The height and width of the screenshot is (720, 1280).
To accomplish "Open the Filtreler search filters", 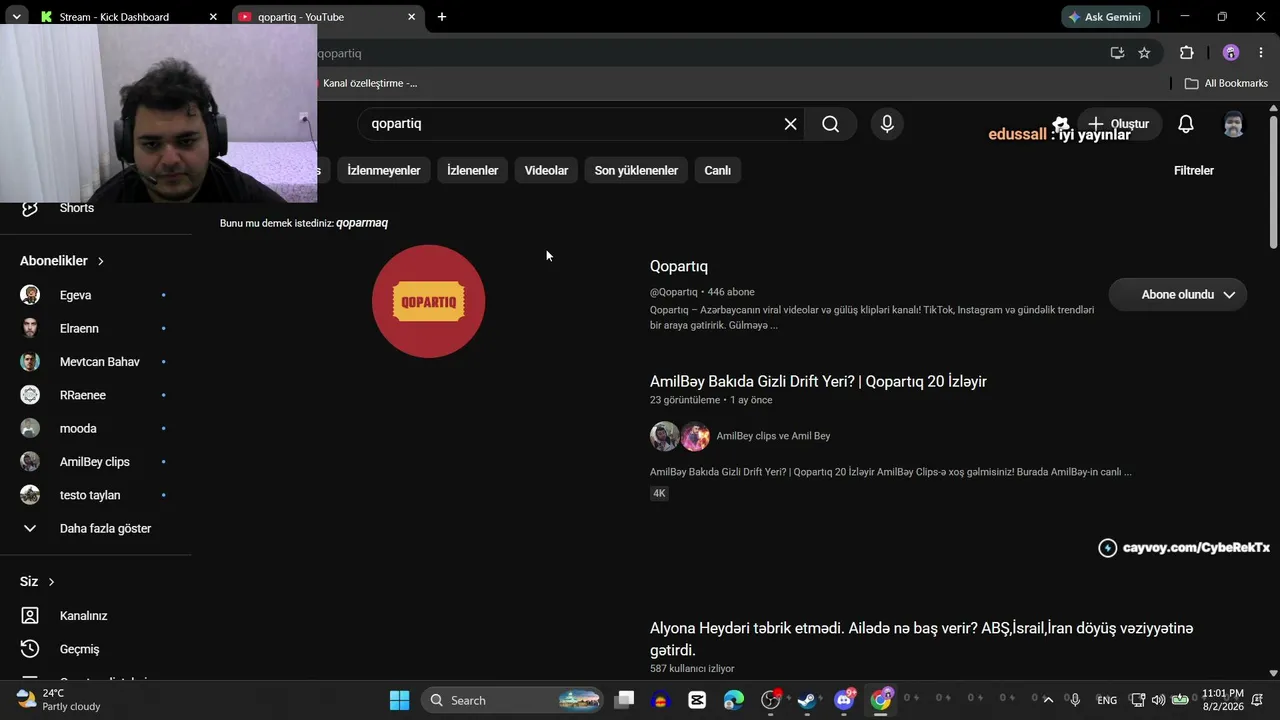I will point(1193,171).
